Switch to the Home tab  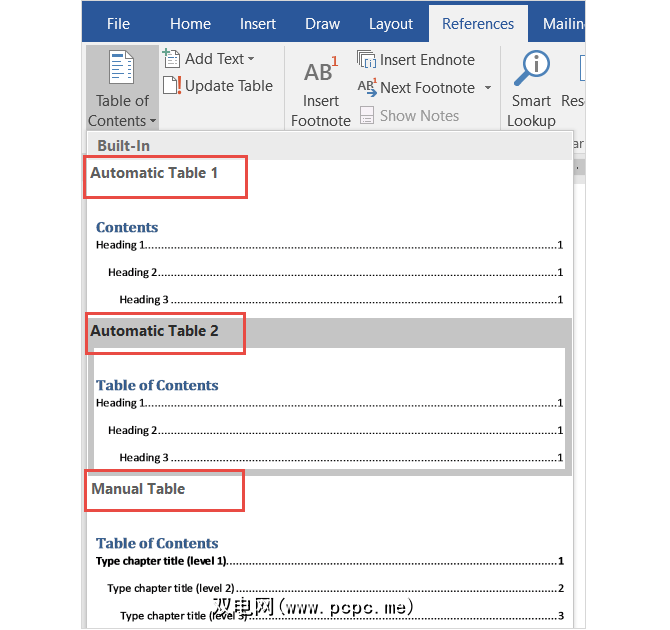[x=190, y=24]
